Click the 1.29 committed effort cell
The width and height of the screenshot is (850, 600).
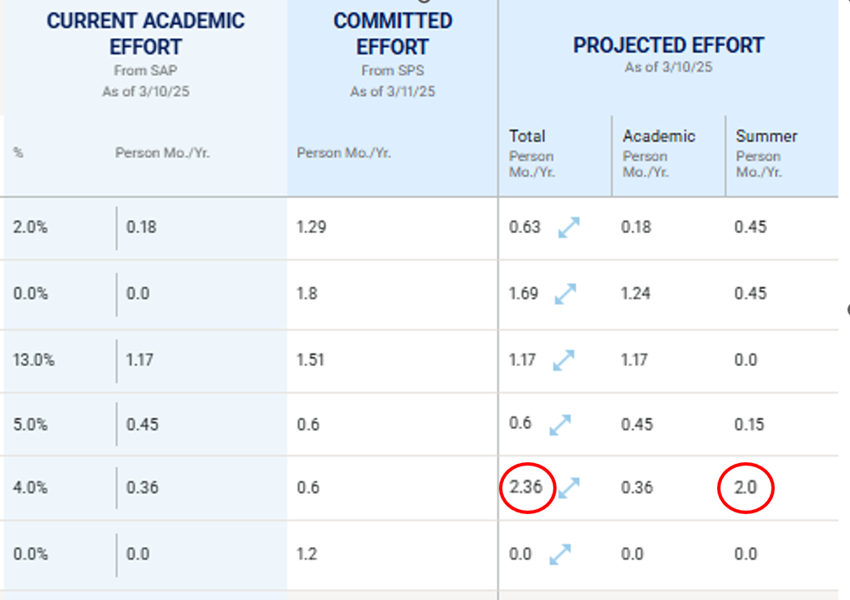point(311,227)
